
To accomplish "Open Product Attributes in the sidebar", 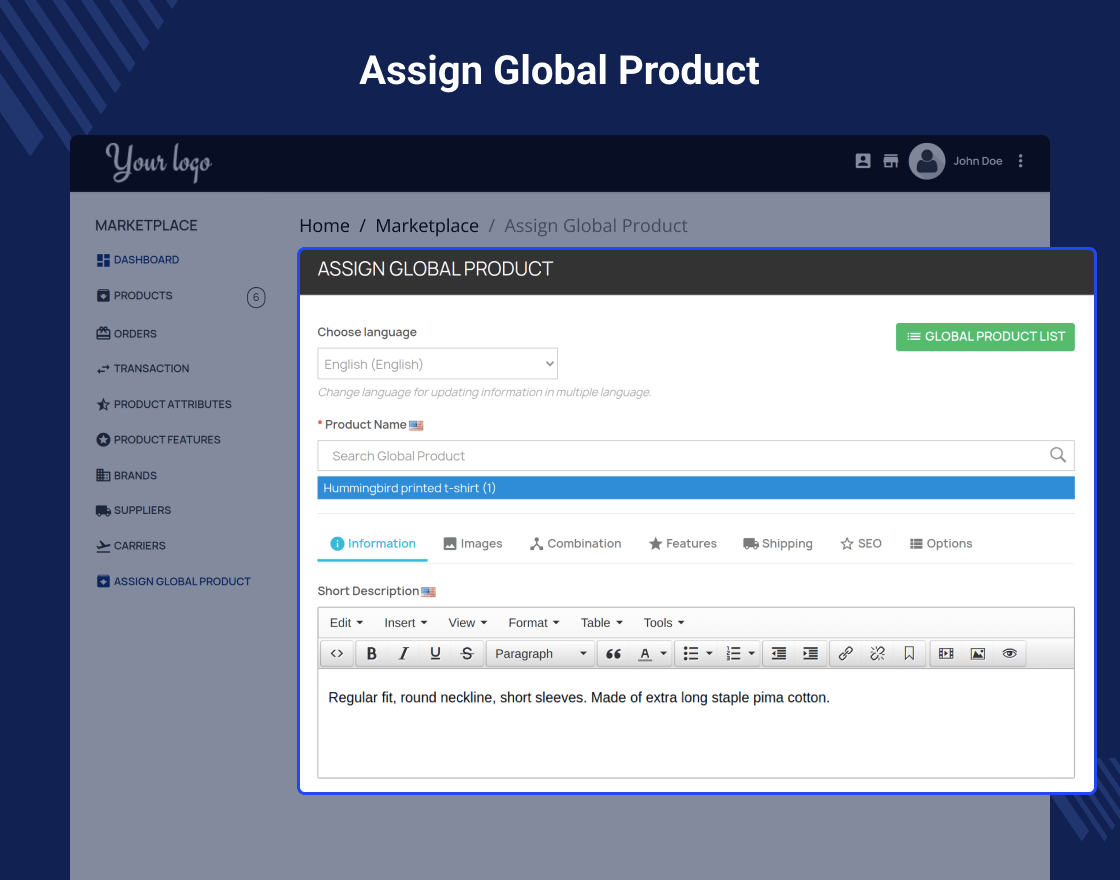I will tap(164, 404).
